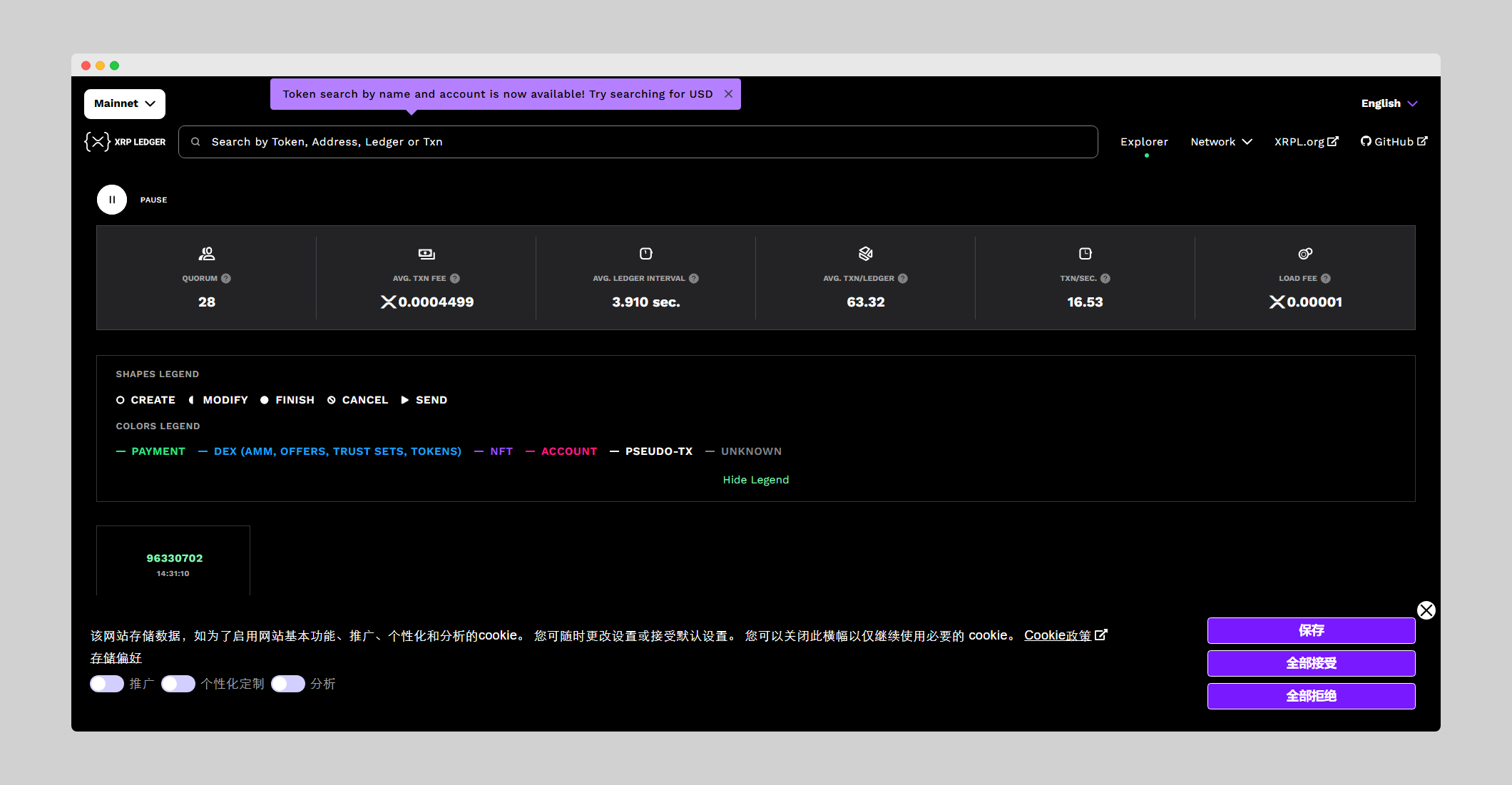1512x785 pixels.
Task: Open the Mainnet network dropdown
Action: [125, 104]
